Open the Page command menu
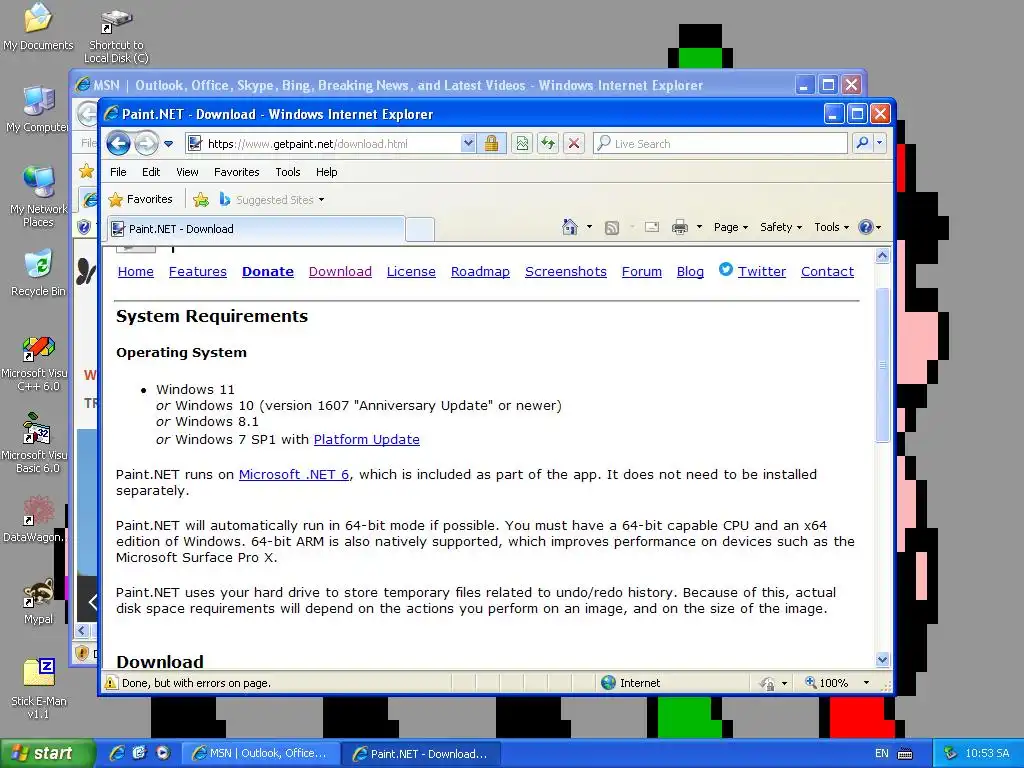This screenshot has width=1024, height=768. pos(731,227)
